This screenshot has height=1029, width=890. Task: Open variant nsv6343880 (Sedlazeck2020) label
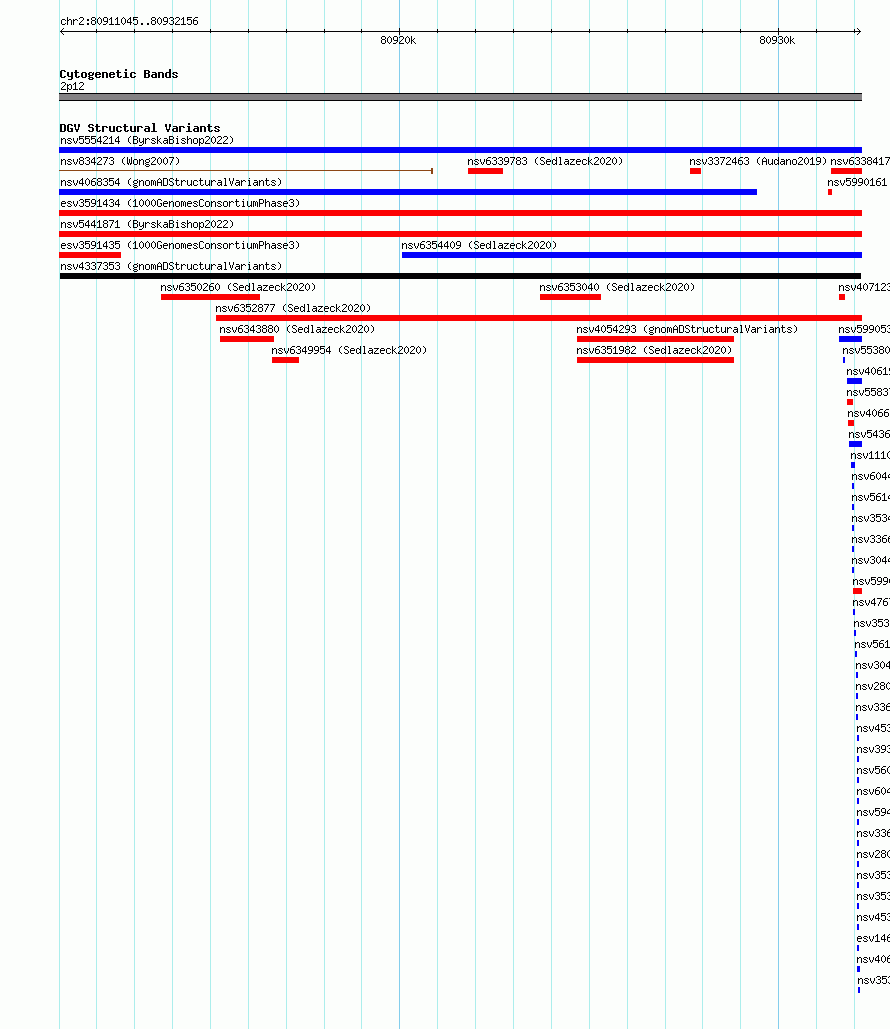(297, 329)
